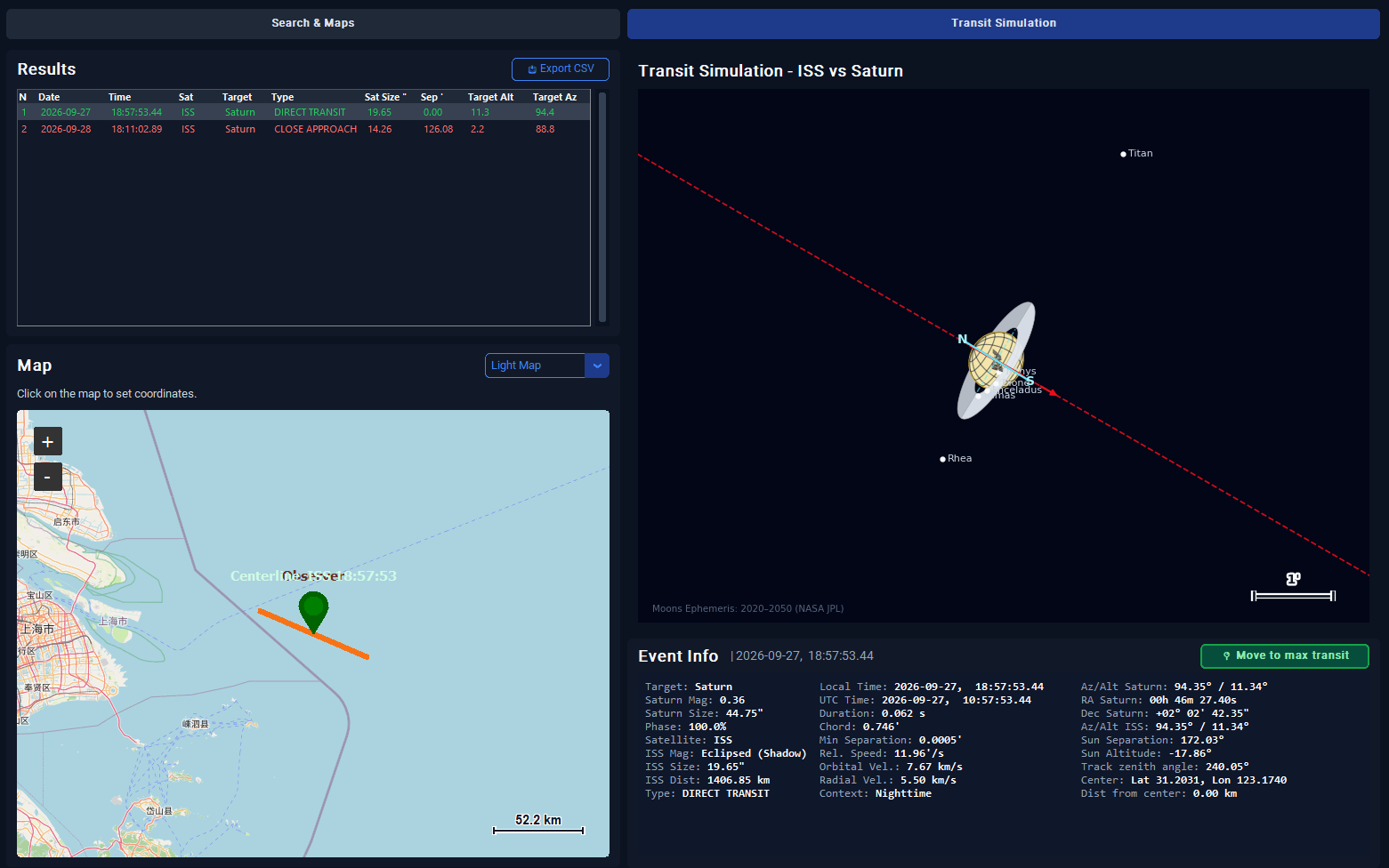Screen dimensions: 1389x868
Task: Click the Type column header
Action: click(x=282, y=97)
